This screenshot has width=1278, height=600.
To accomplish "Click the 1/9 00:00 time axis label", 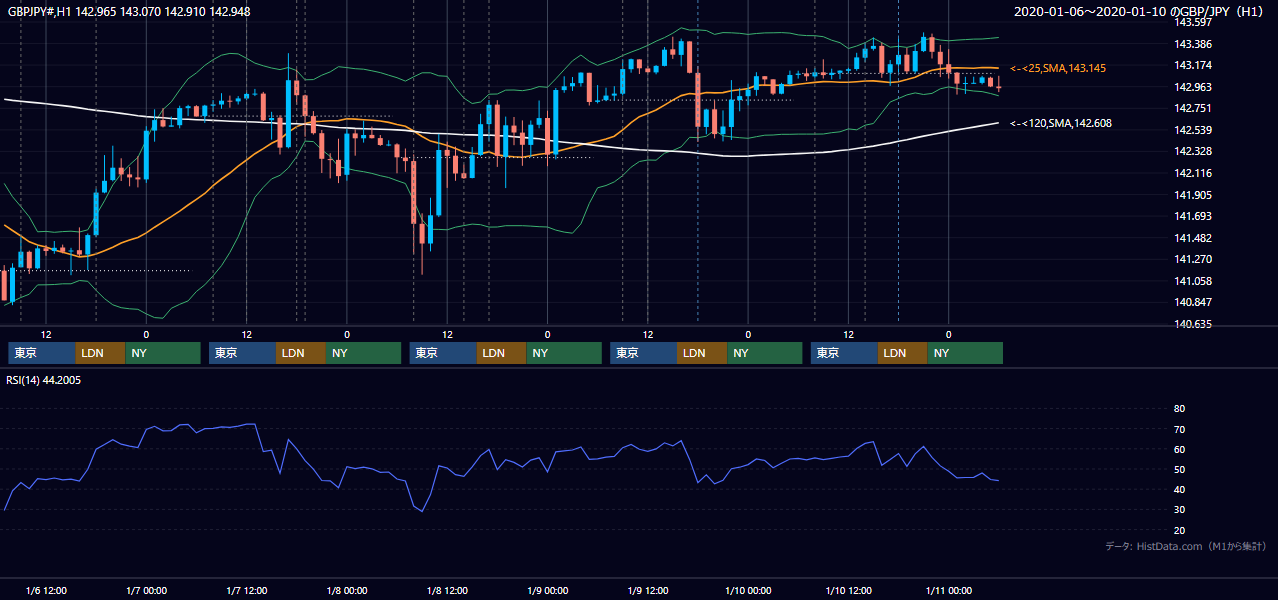I will point(547,590).
